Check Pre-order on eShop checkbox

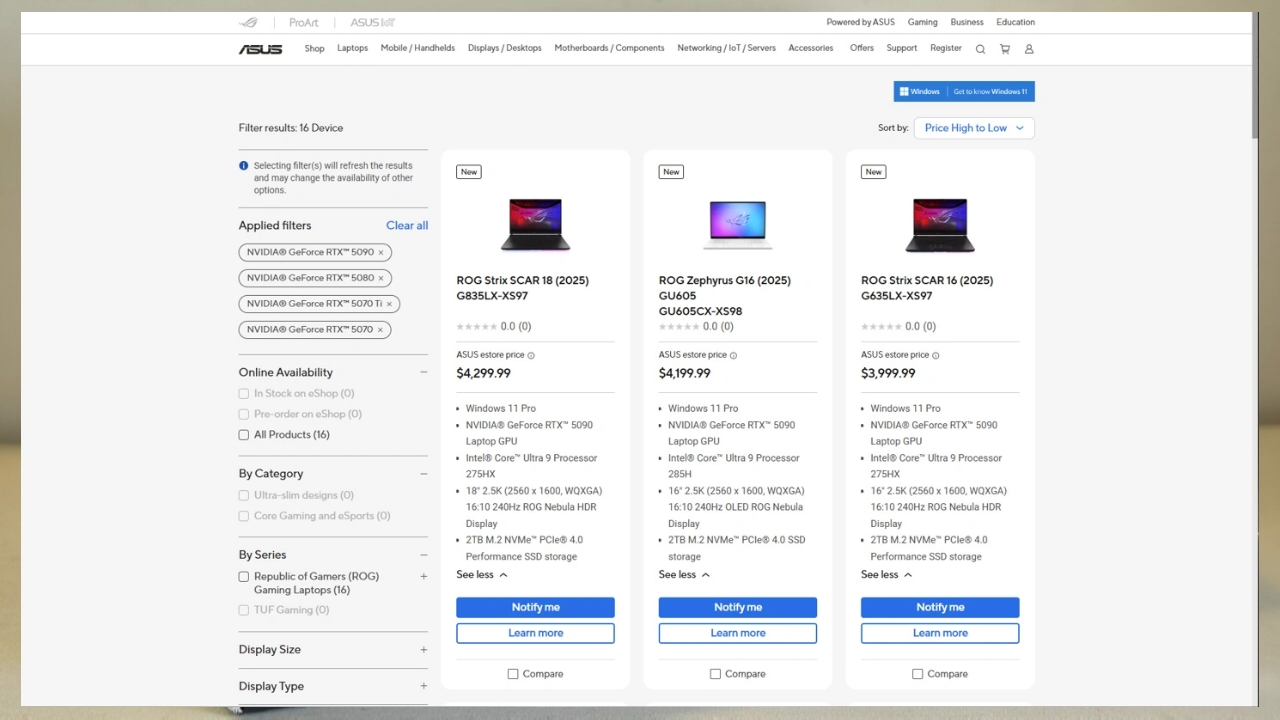pyautogui.click(x=243, y=414)
